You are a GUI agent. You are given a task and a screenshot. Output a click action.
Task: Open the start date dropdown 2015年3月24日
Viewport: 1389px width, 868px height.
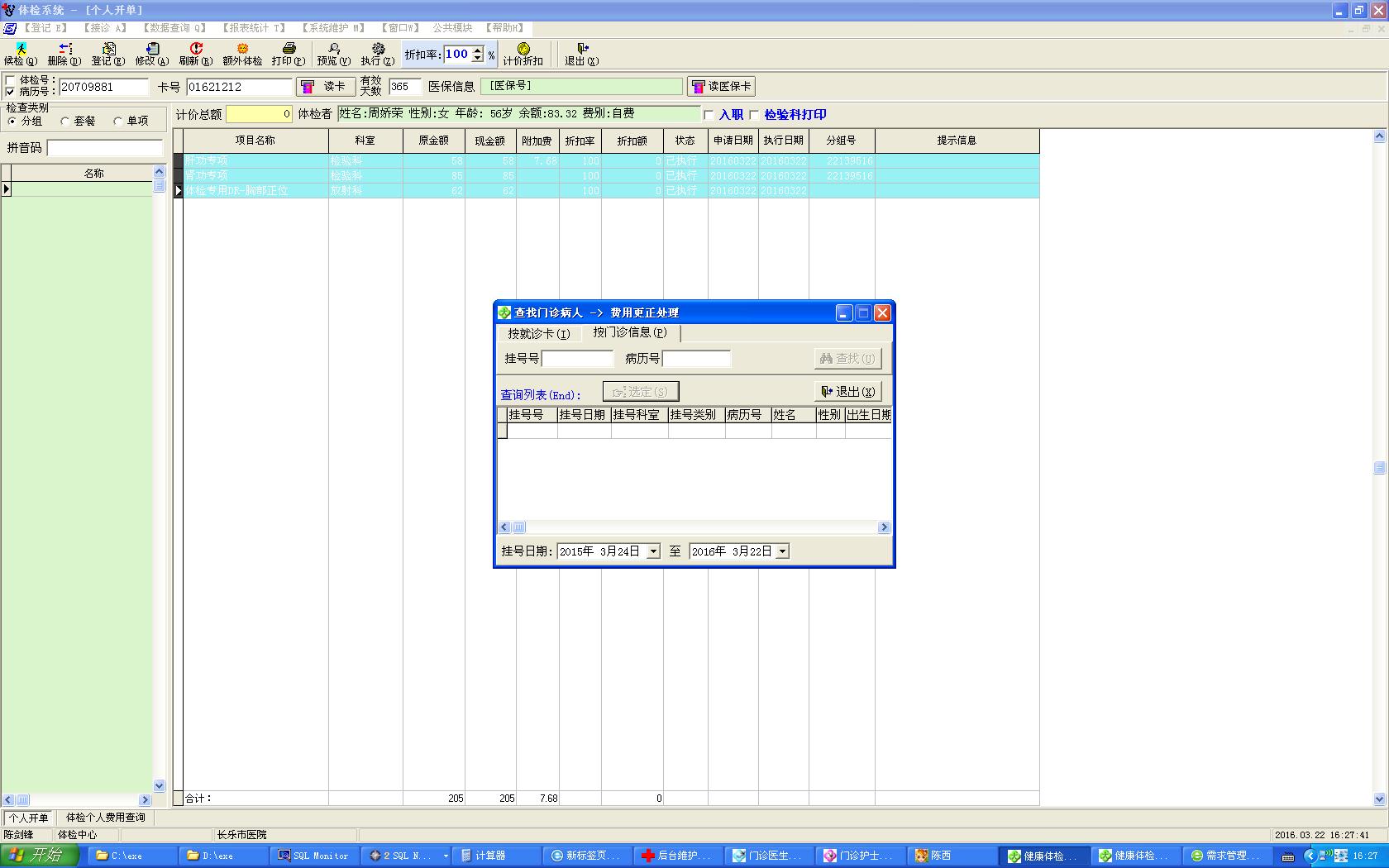coord(653,551)
